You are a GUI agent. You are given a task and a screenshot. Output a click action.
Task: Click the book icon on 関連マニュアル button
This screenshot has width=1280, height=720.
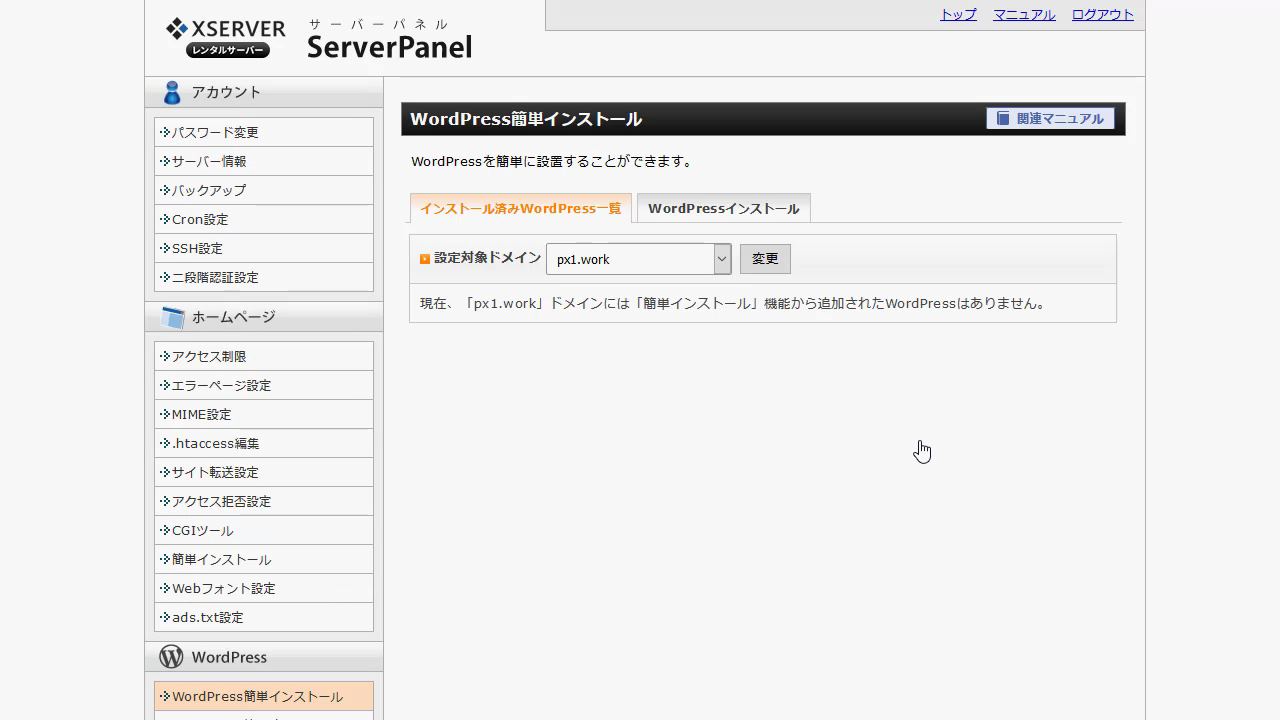(1003, 119)
